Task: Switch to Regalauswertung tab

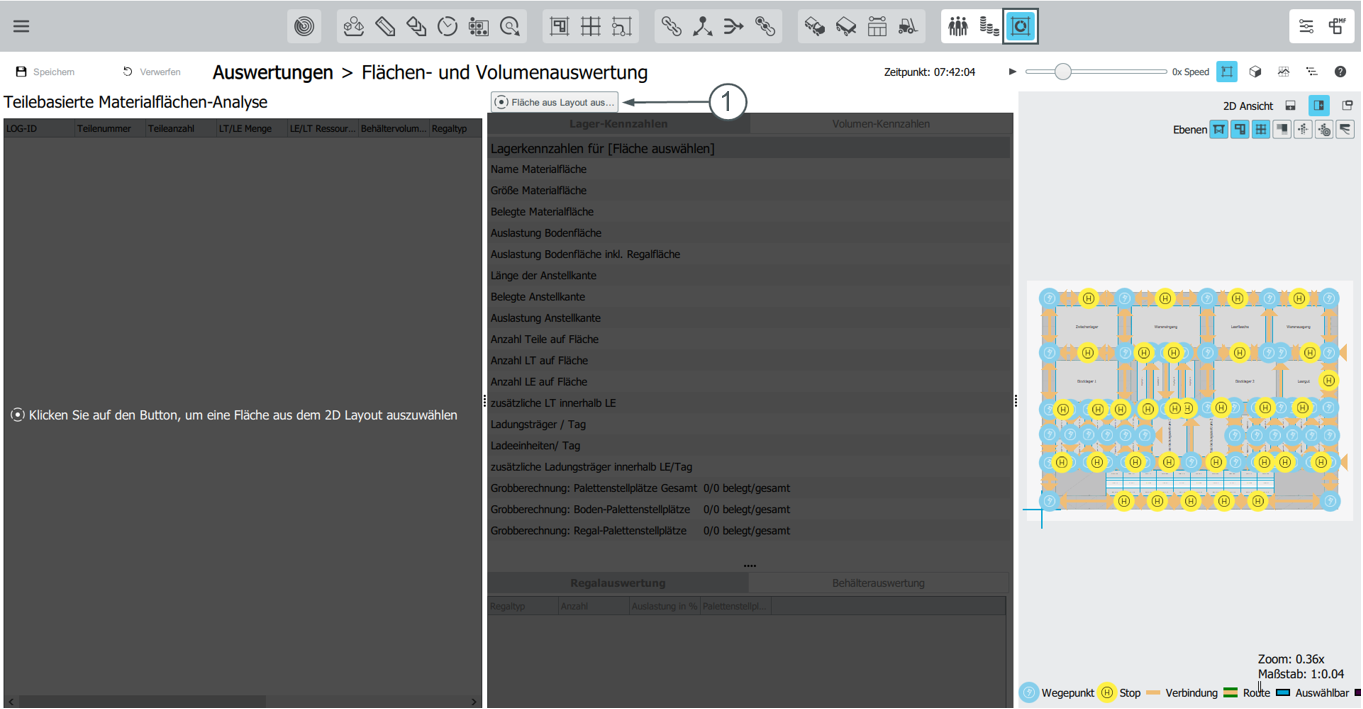Action: coord(618,583)
